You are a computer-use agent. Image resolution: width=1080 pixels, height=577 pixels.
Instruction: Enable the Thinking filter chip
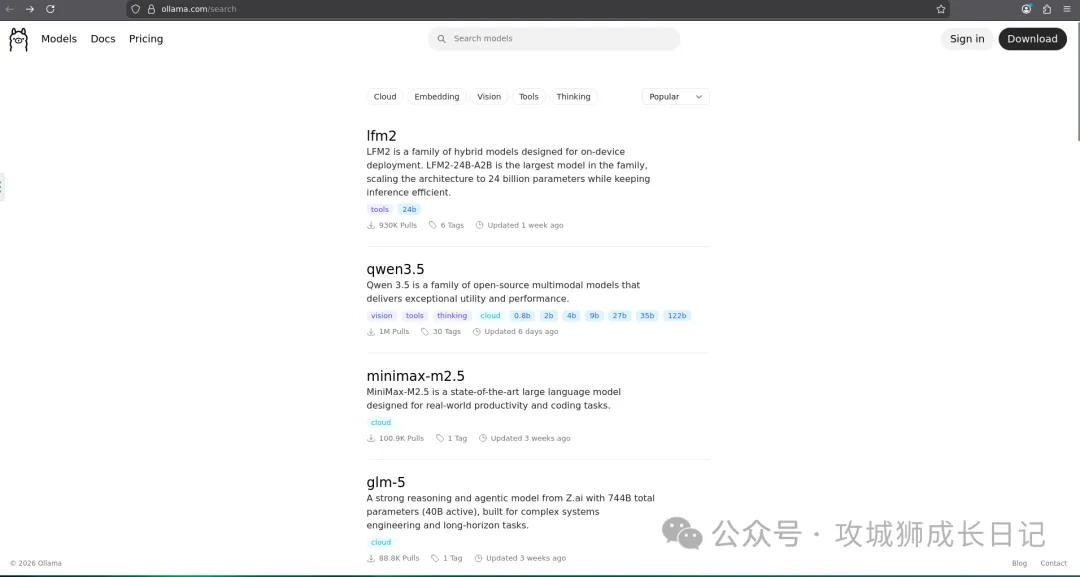[x=573, y=97]
